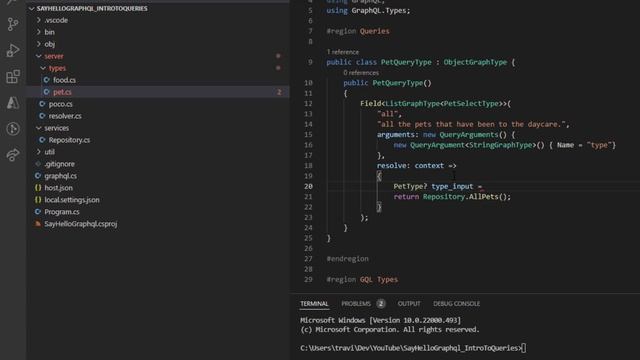
Task: Expand the bin folder
Action: point(49,32)
